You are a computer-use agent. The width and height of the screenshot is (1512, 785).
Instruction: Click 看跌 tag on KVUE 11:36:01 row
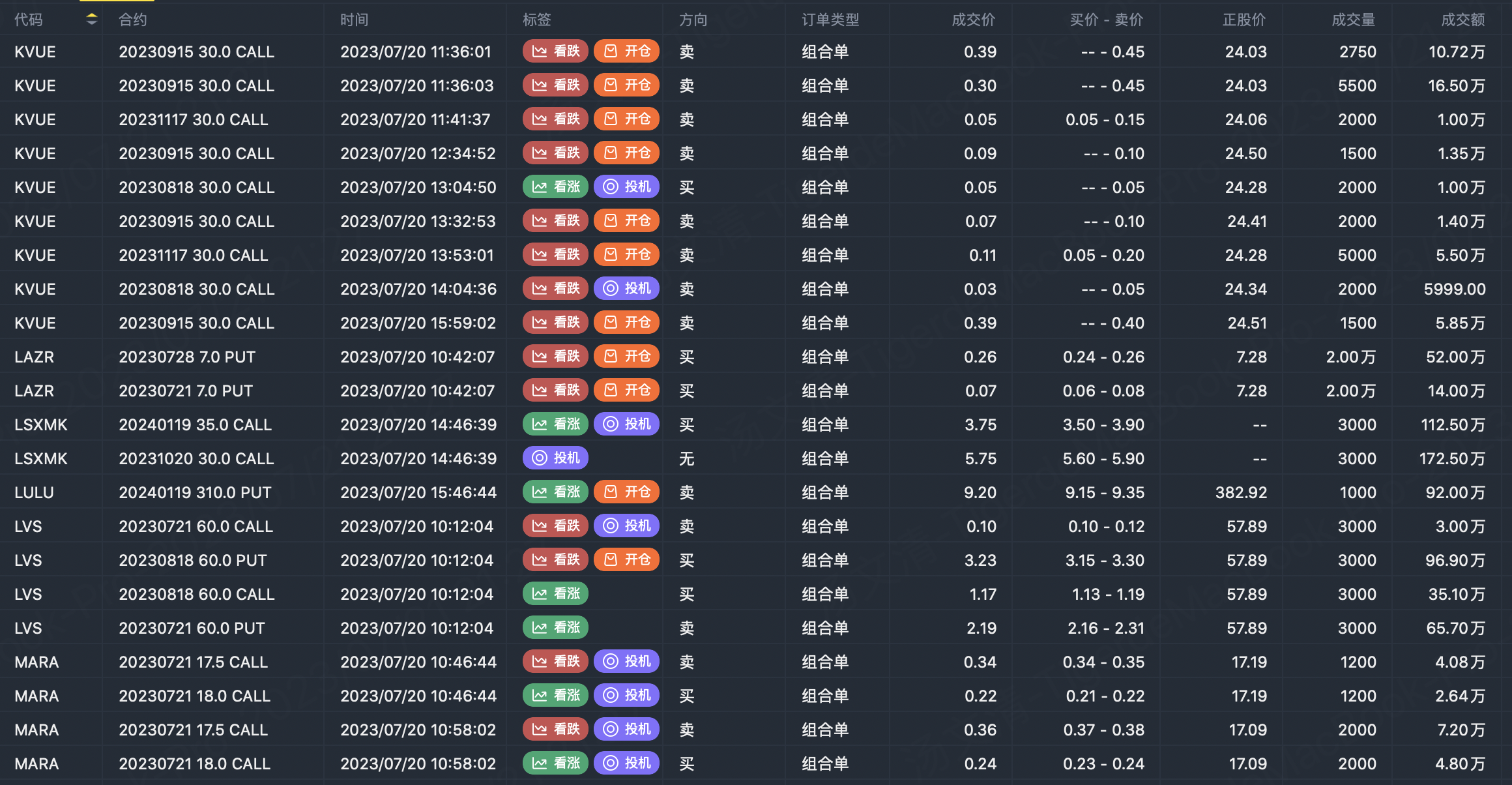click(x=555, y=52)
